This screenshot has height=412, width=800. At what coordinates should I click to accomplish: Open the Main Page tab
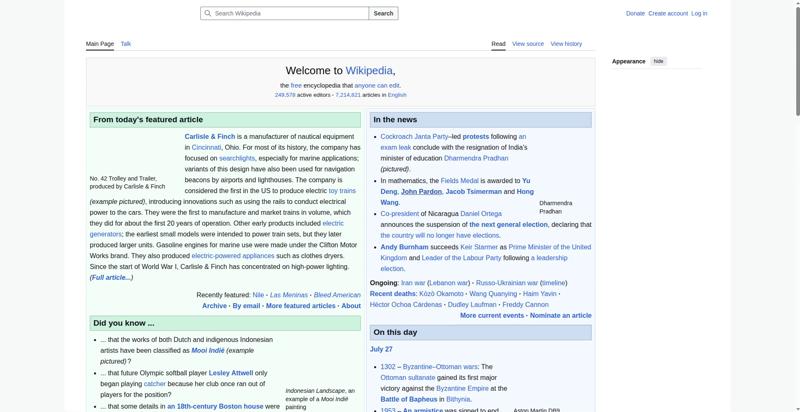(x=100, y=44)
